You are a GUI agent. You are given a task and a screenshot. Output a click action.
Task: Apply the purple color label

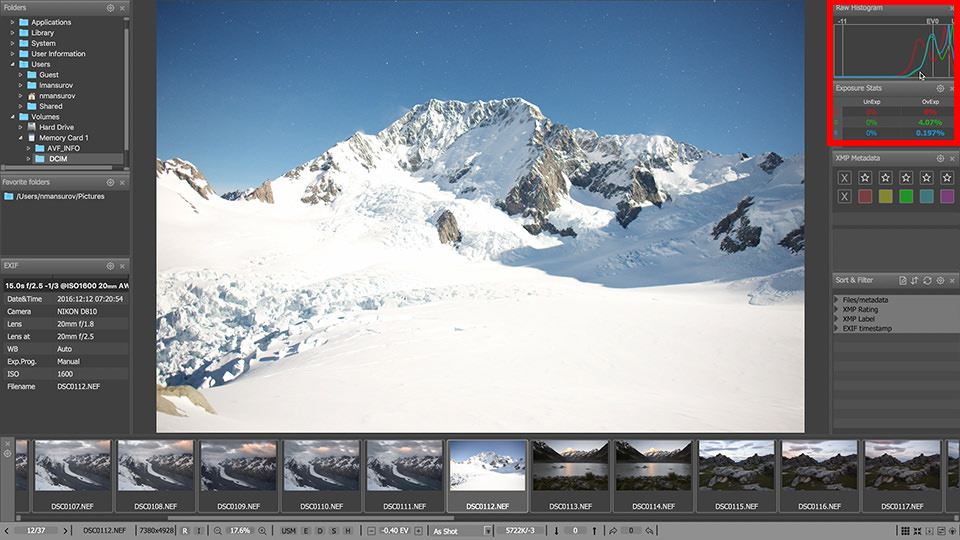(947, 196)
